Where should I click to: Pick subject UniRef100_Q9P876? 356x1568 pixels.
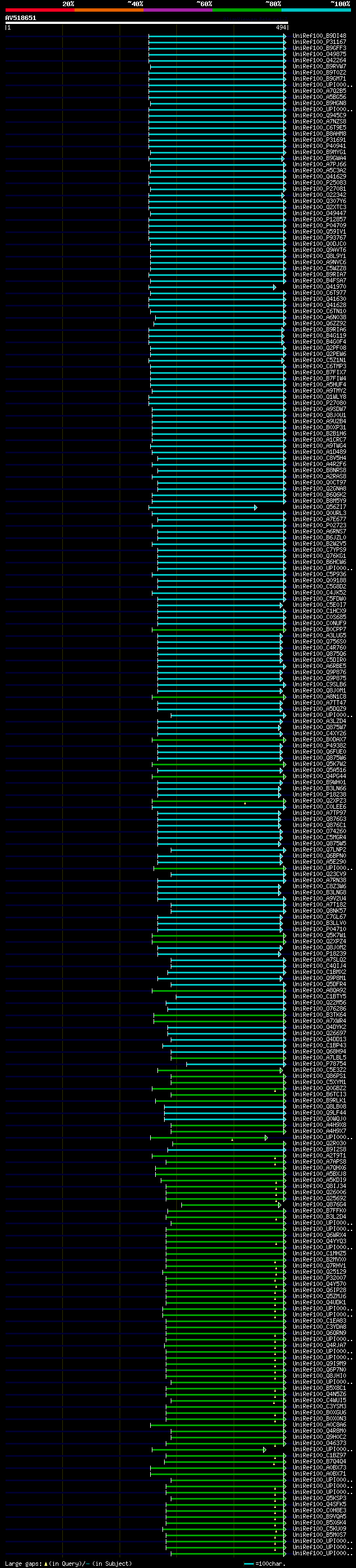coord(319,672)
